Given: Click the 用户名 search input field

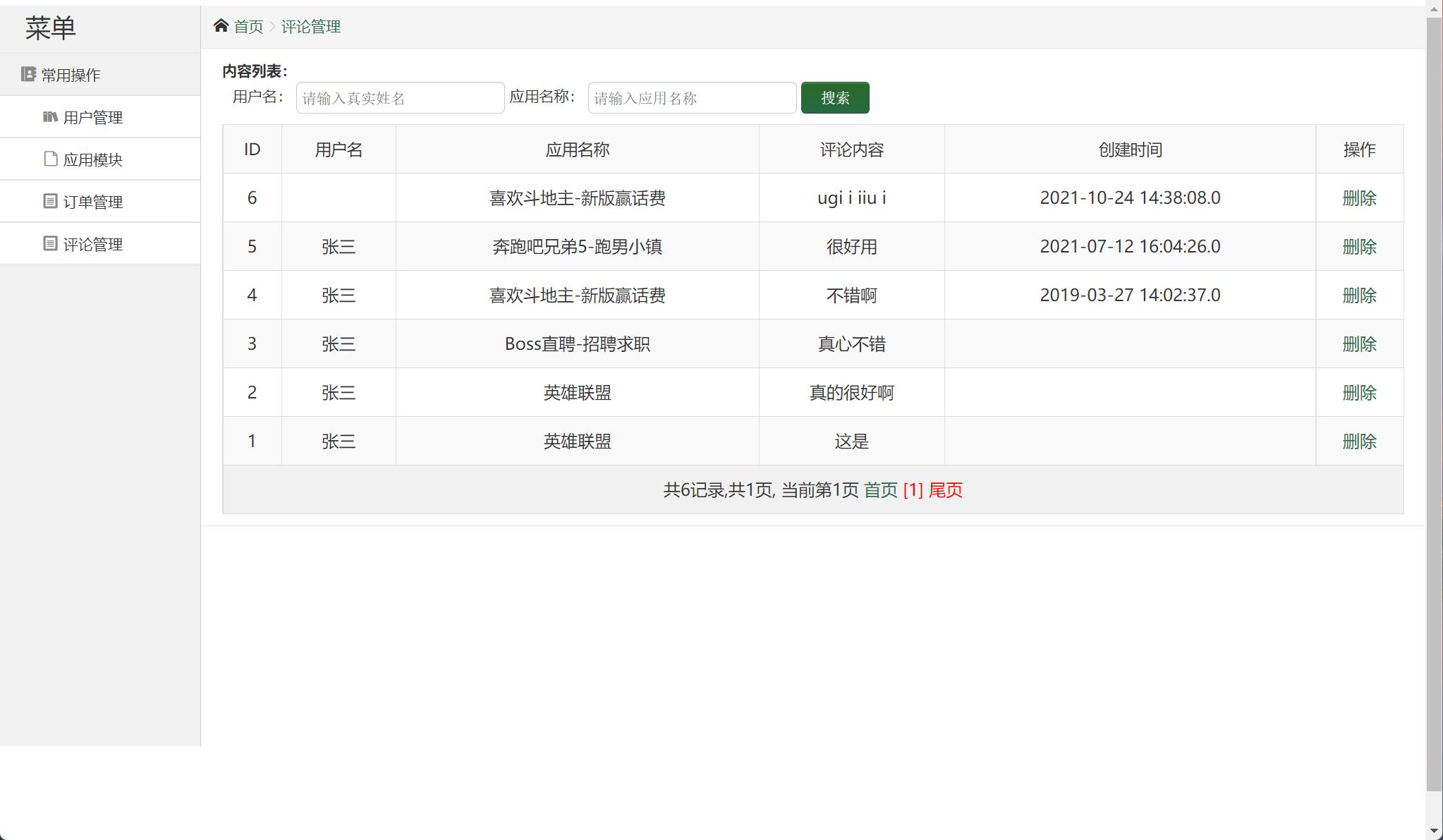Looking at the screenshot, I should [399, 97].
